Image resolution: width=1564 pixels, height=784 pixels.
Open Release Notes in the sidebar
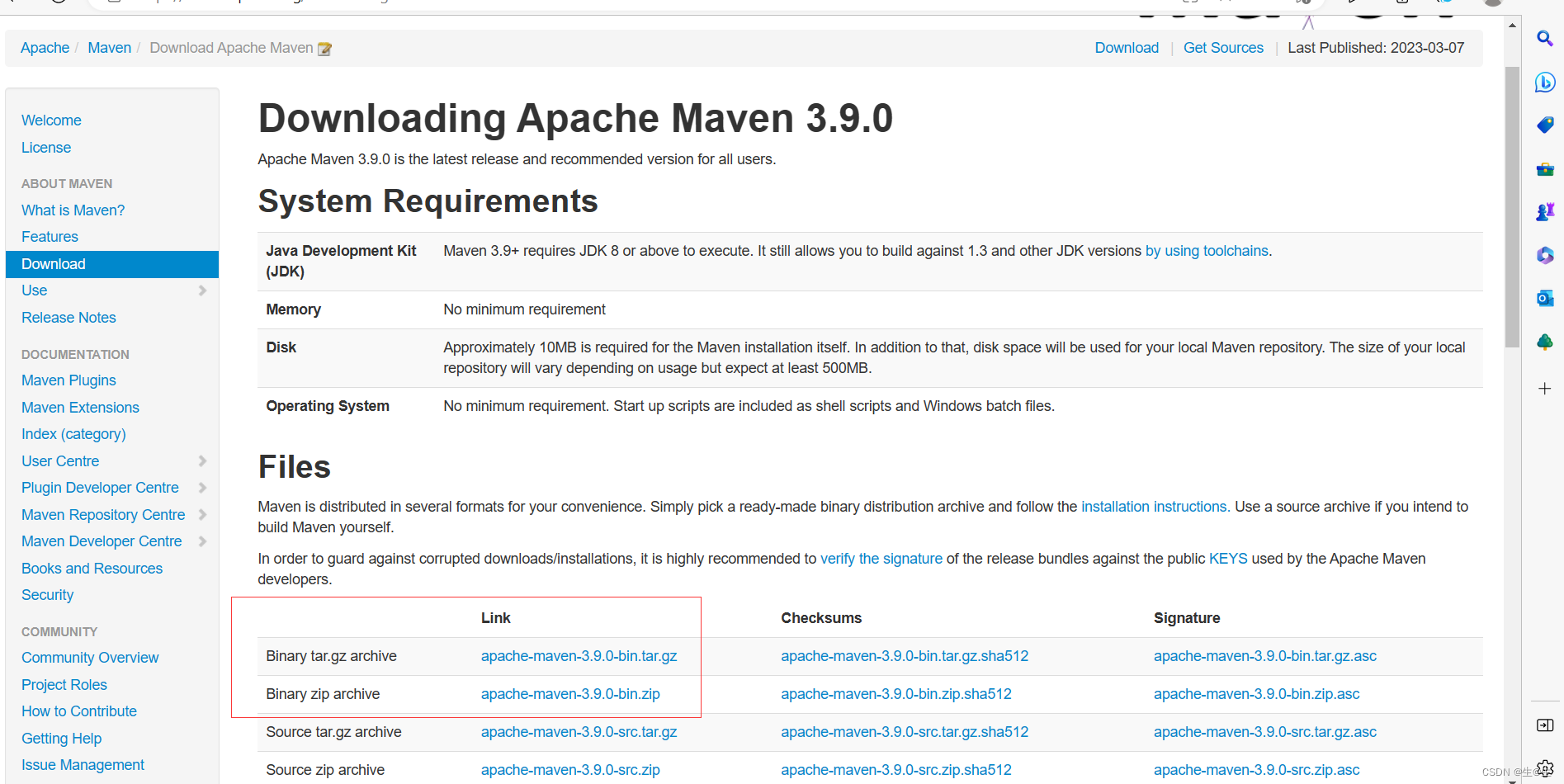tap(69, 318)
